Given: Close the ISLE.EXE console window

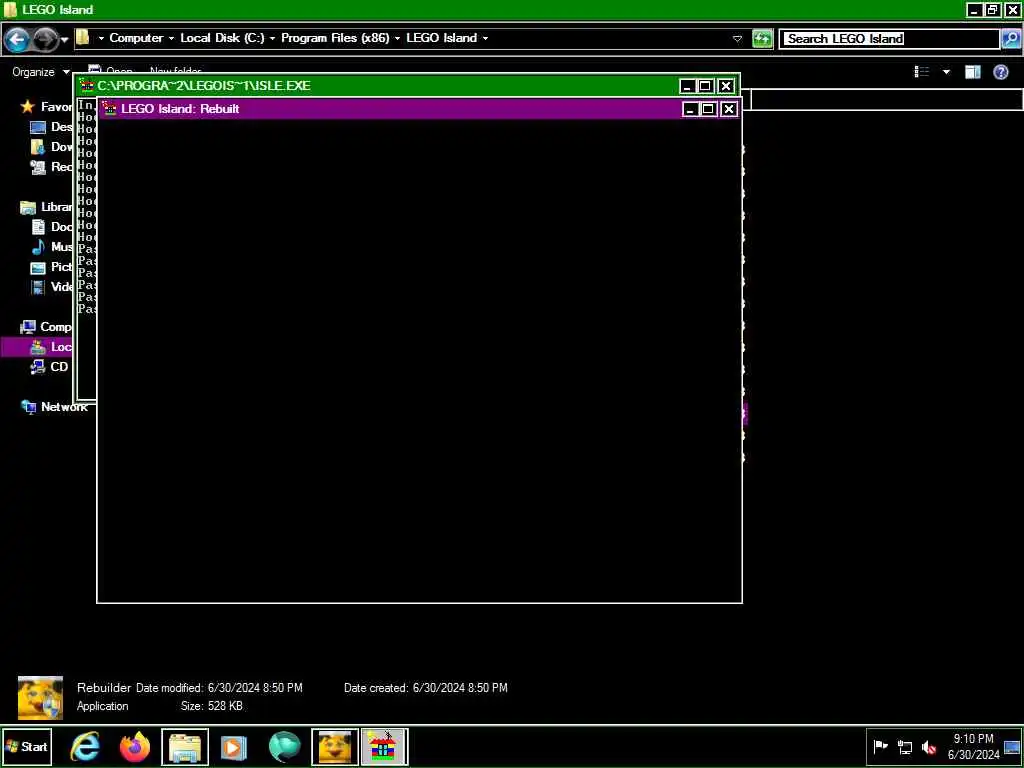Looking at the screenshot, I should point(726,86).
